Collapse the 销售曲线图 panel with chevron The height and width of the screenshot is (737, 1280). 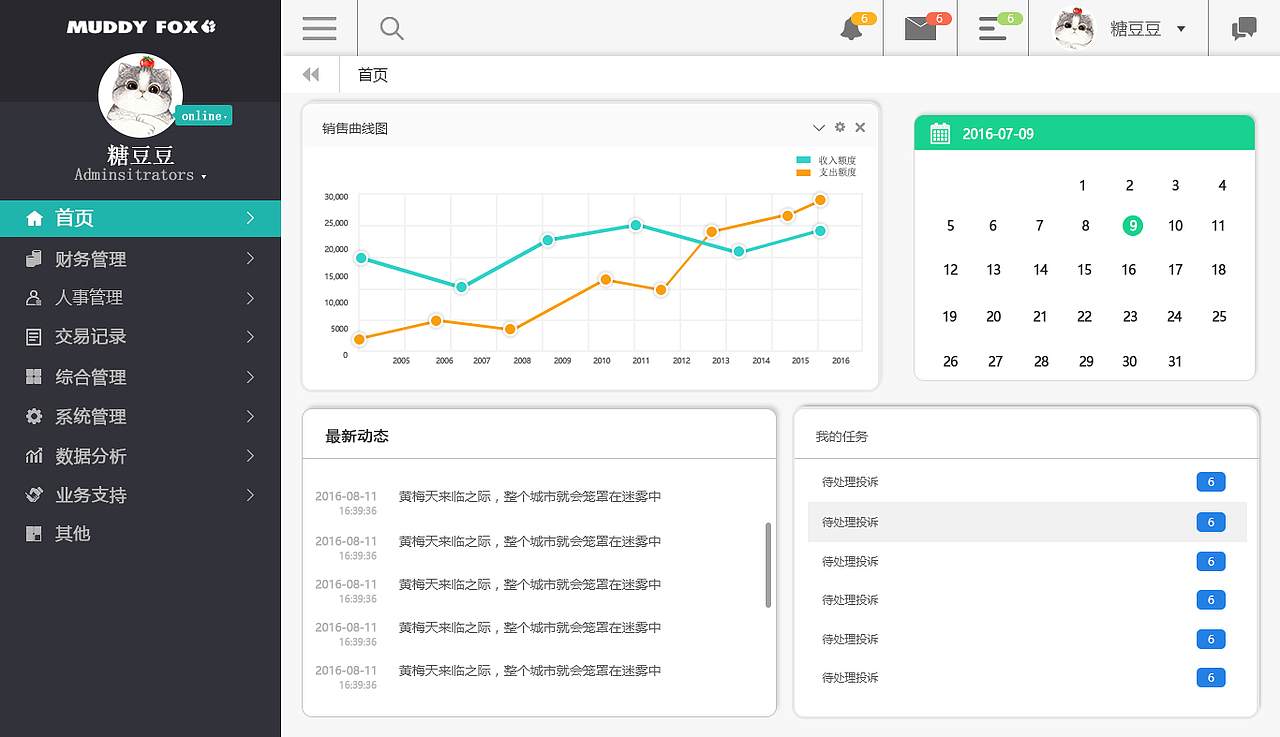click(819, 127)
